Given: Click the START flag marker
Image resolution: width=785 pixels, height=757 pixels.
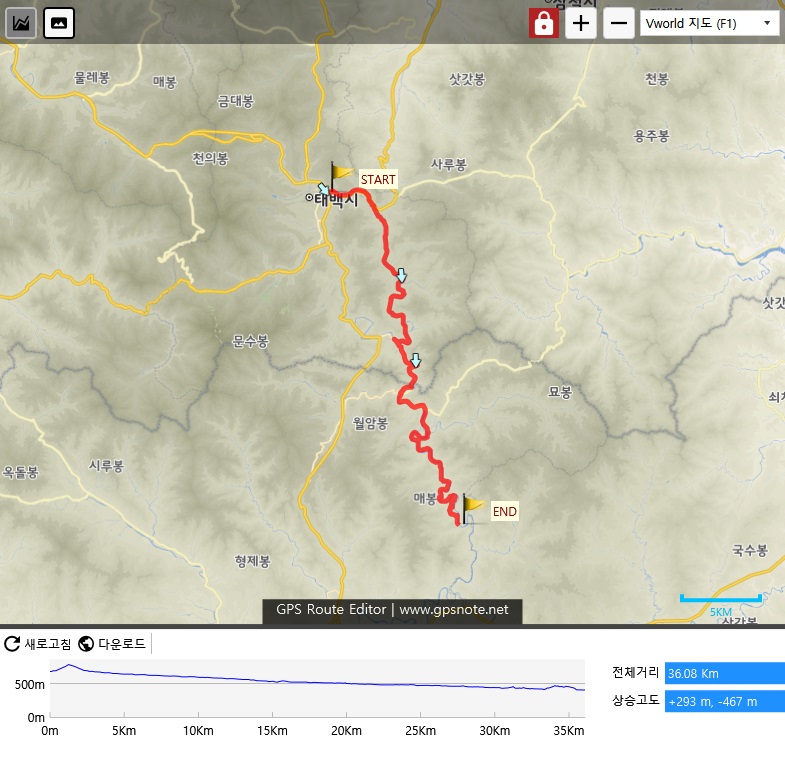Looking at the screenshot, I should pyautogui.click(x=339, y=175).
